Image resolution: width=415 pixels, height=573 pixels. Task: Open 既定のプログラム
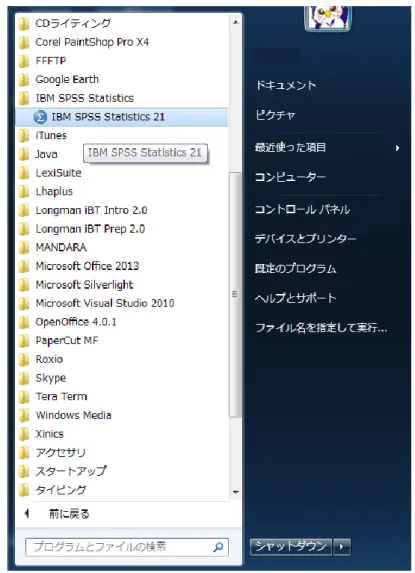(x=296, y=269)
